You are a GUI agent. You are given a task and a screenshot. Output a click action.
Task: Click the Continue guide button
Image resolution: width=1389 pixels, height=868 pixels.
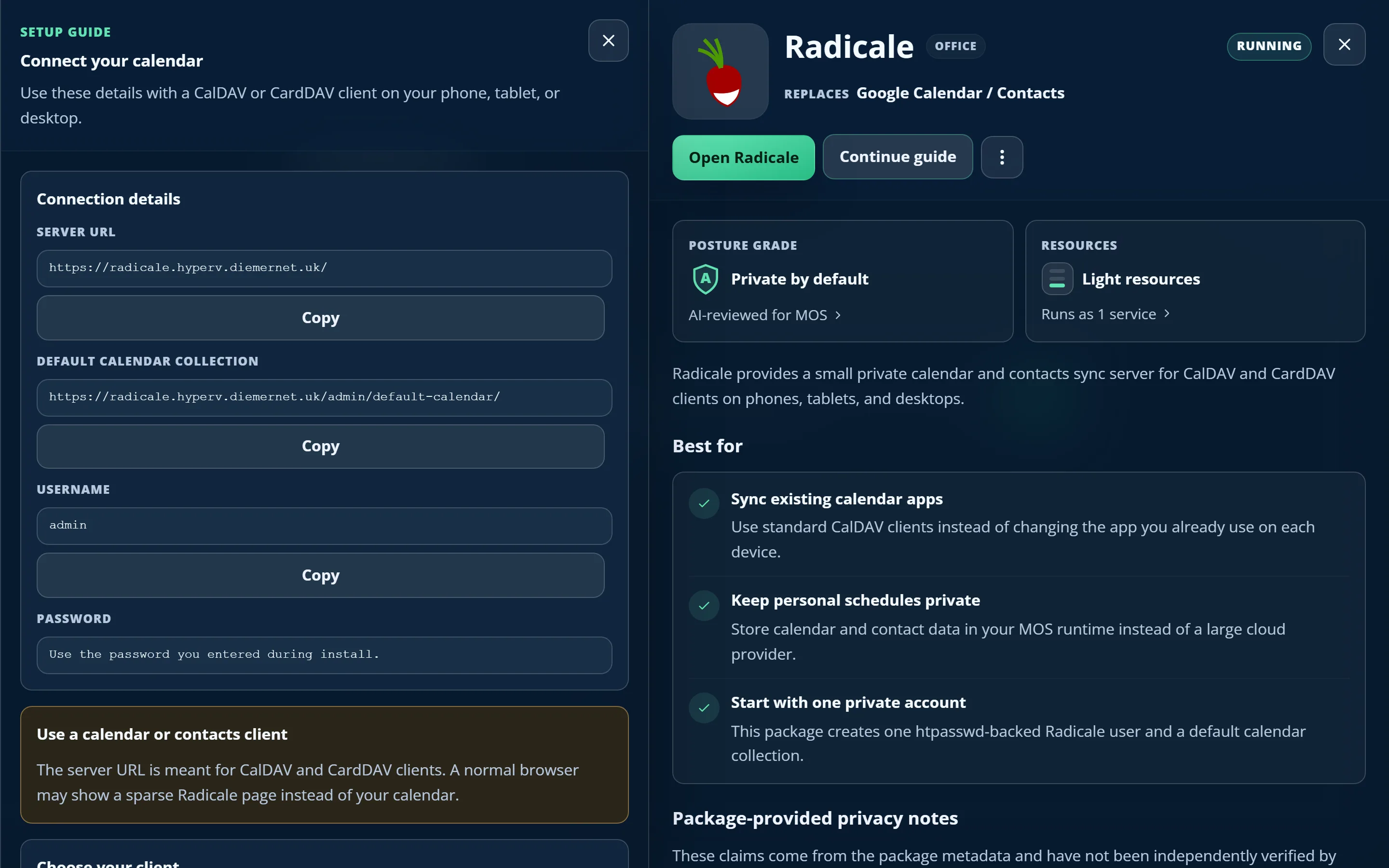coord(897,157)
